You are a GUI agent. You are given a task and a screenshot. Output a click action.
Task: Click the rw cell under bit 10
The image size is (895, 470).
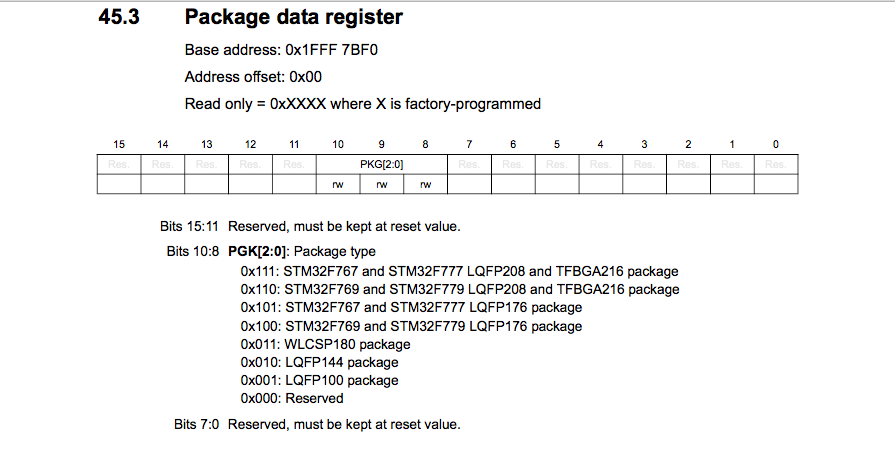(338, 184)
